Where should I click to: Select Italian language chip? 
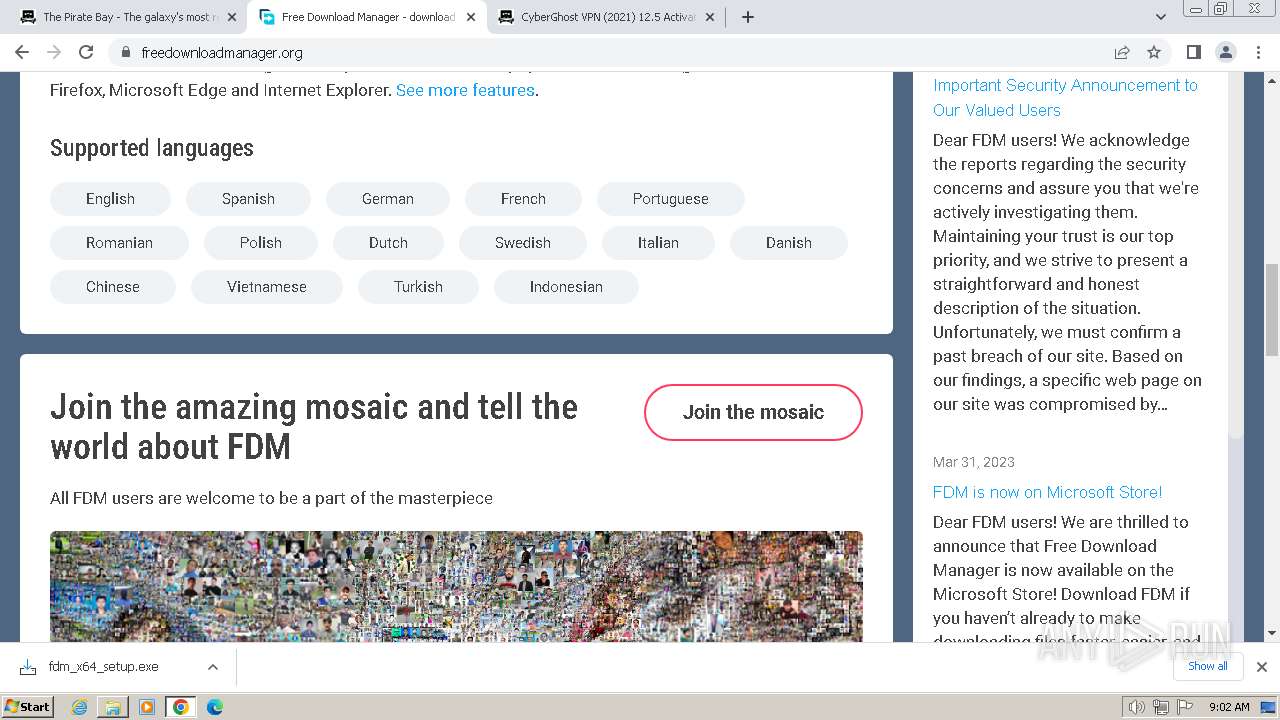click(x=658, y=243)
